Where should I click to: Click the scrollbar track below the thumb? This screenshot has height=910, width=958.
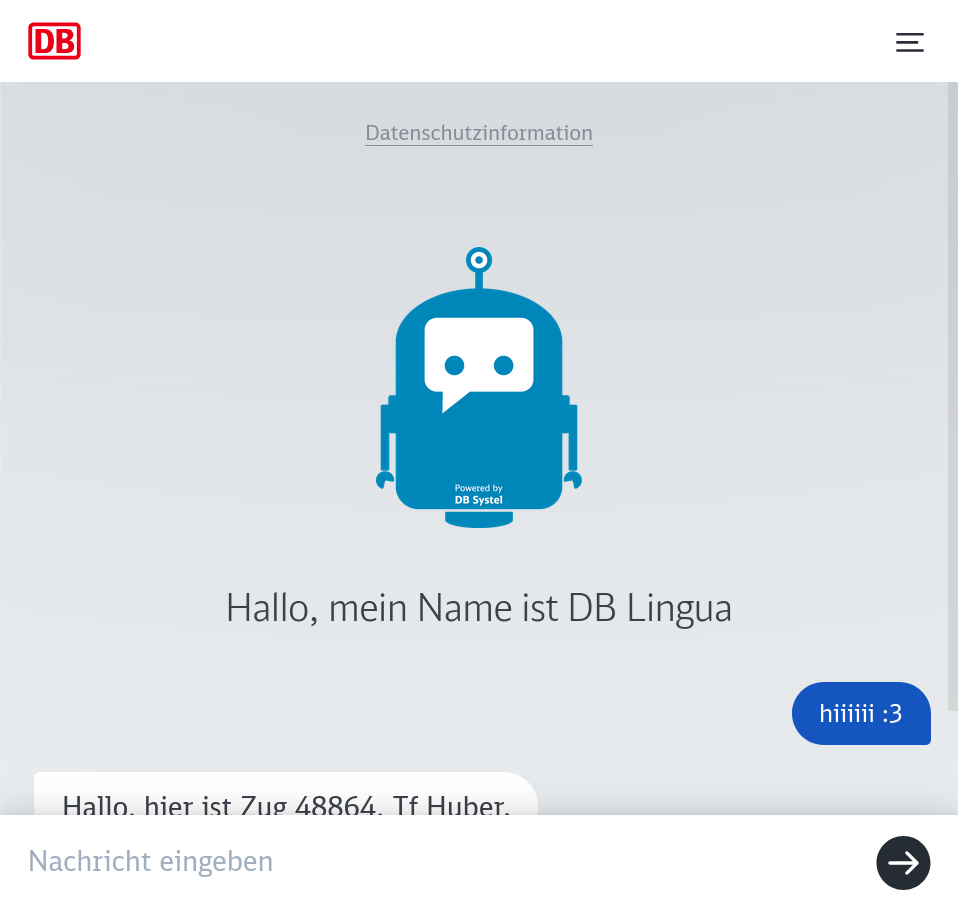[952, 760]
